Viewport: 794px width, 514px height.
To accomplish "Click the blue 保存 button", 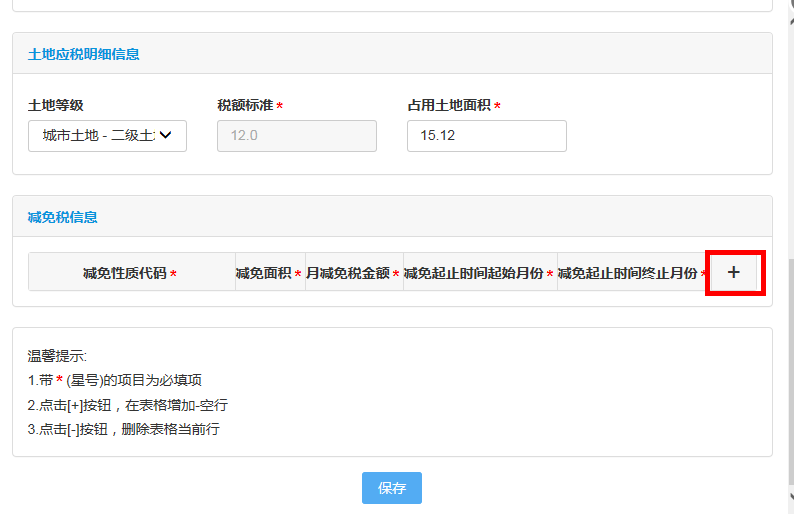I will pos(391,488).
